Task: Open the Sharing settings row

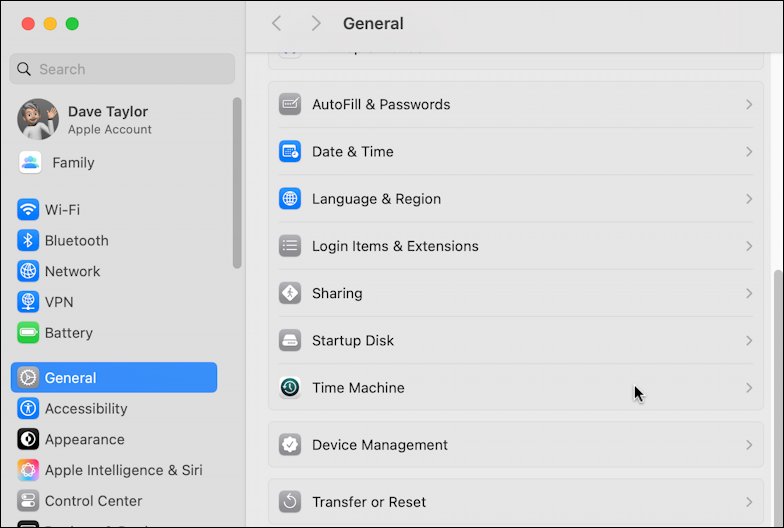Action: pyautogui.click(x=516, y=293)
